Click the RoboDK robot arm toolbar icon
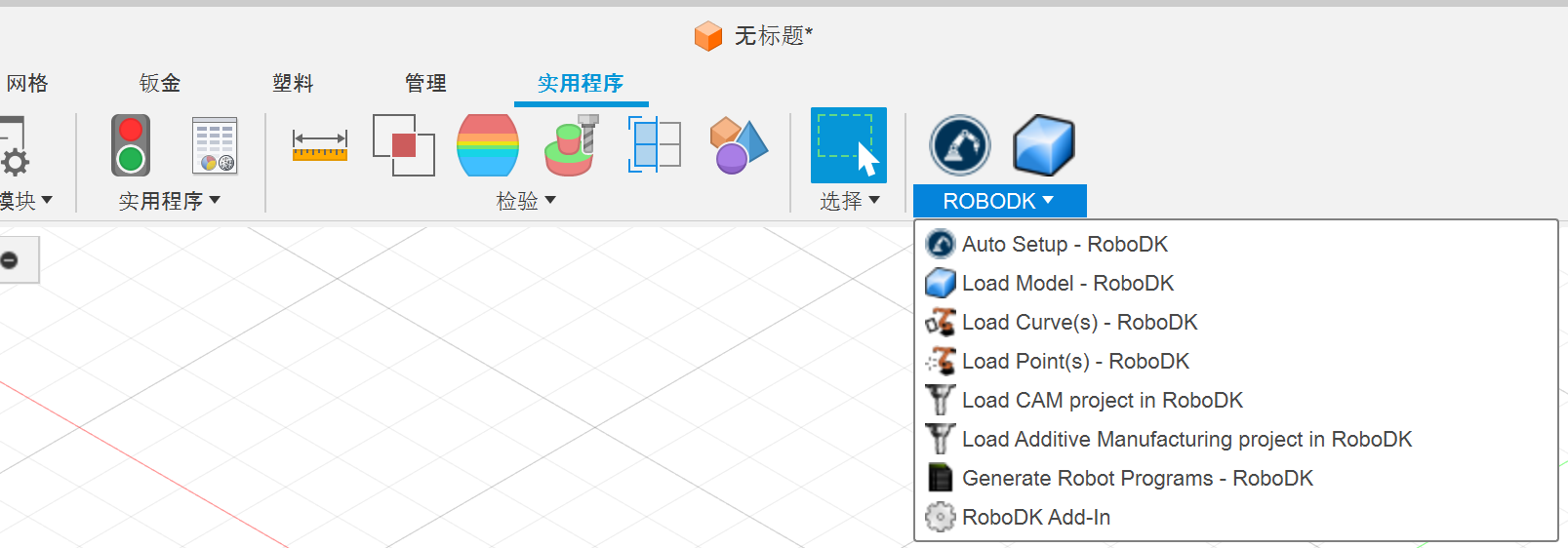 coord(960,145)
